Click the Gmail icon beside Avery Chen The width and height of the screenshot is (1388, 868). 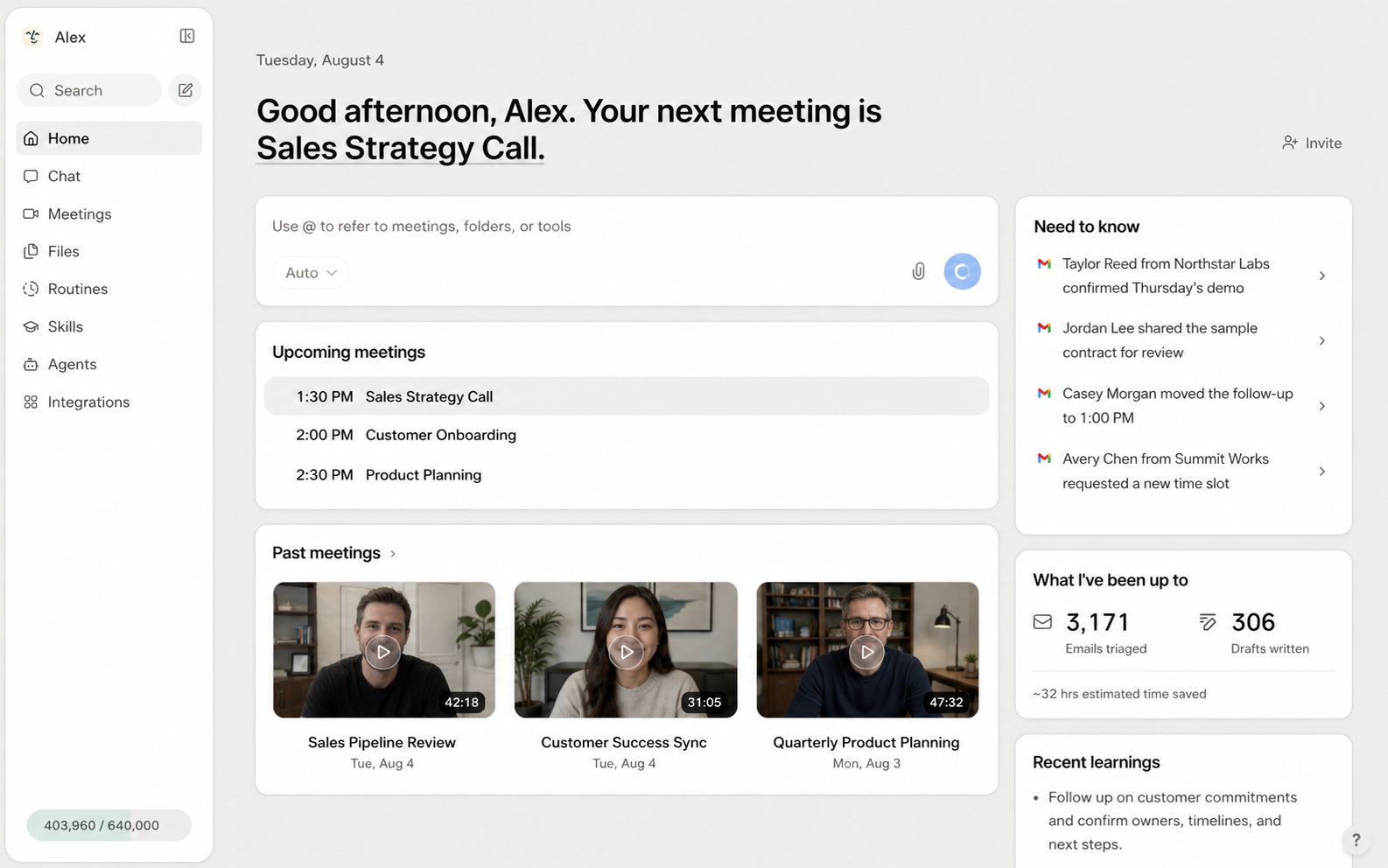click(x=1044, y=458)
